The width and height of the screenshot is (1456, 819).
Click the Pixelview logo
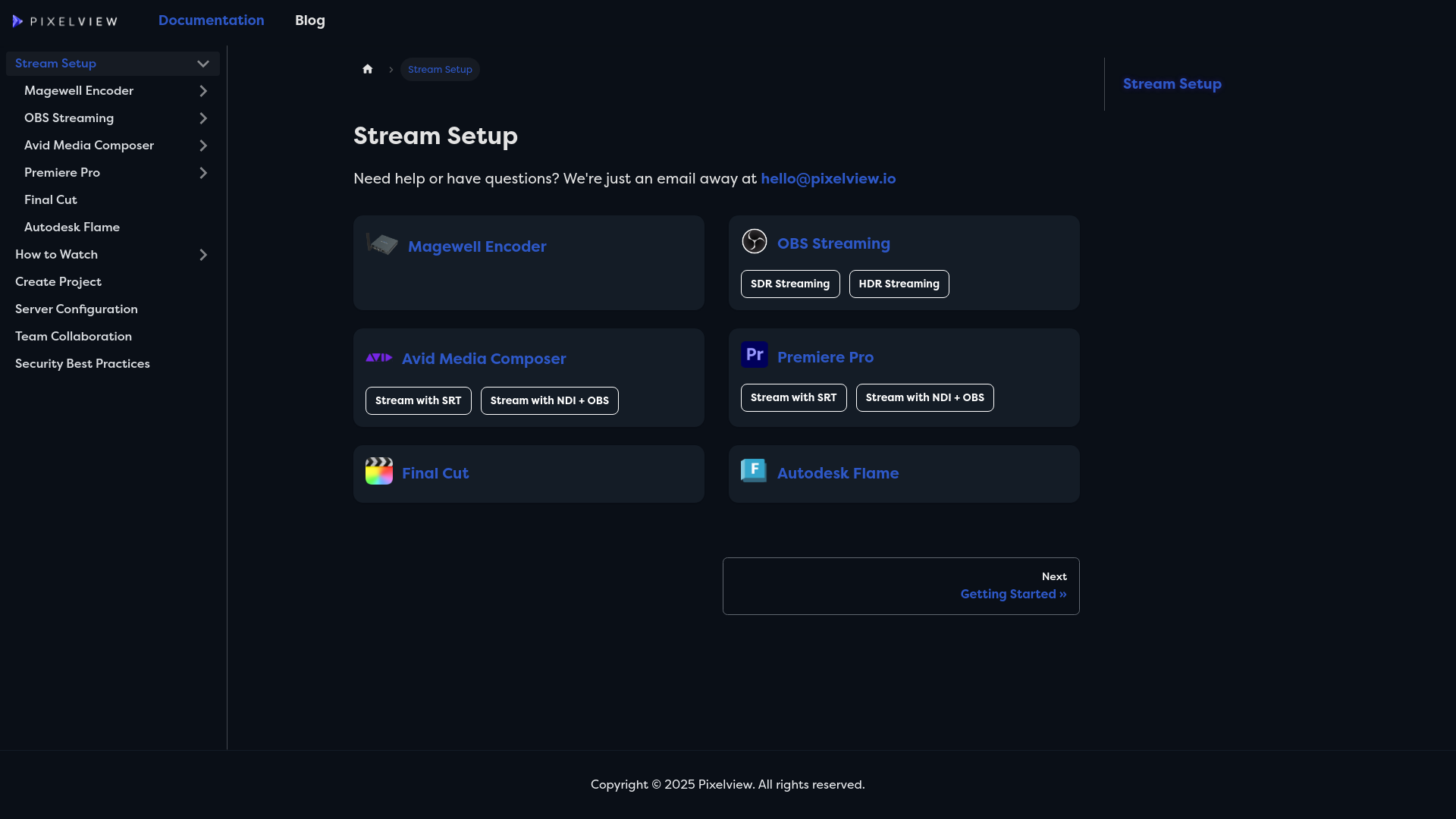(x=65, y=21)
